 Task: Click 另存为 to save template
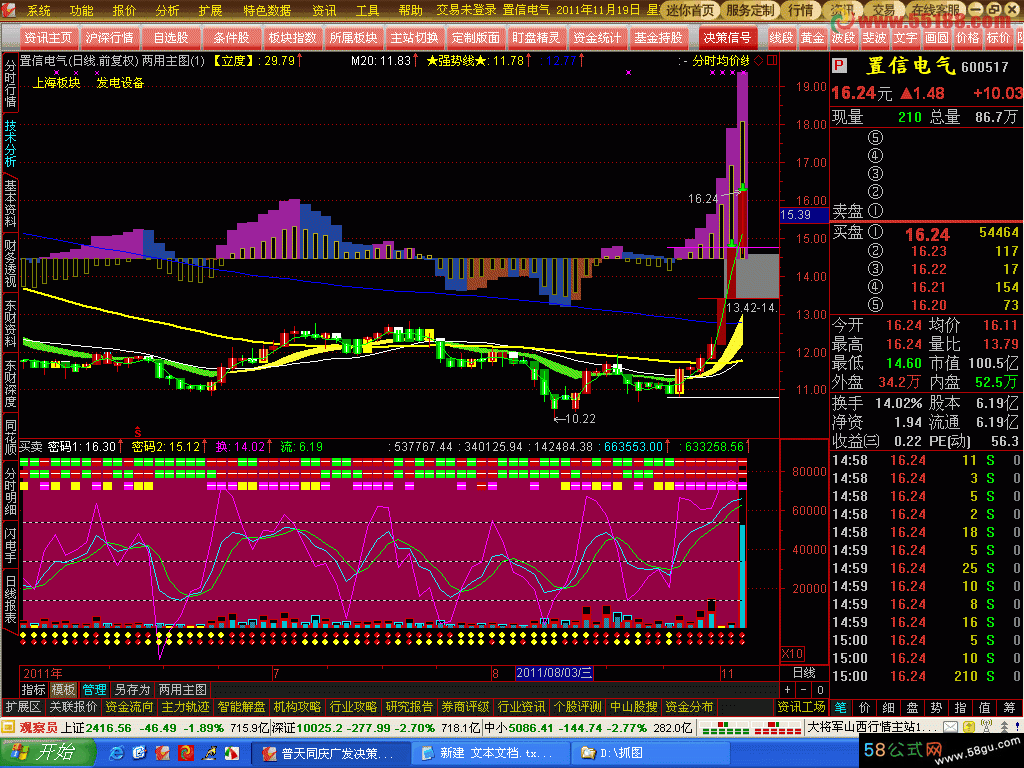[x=133, y=690]
